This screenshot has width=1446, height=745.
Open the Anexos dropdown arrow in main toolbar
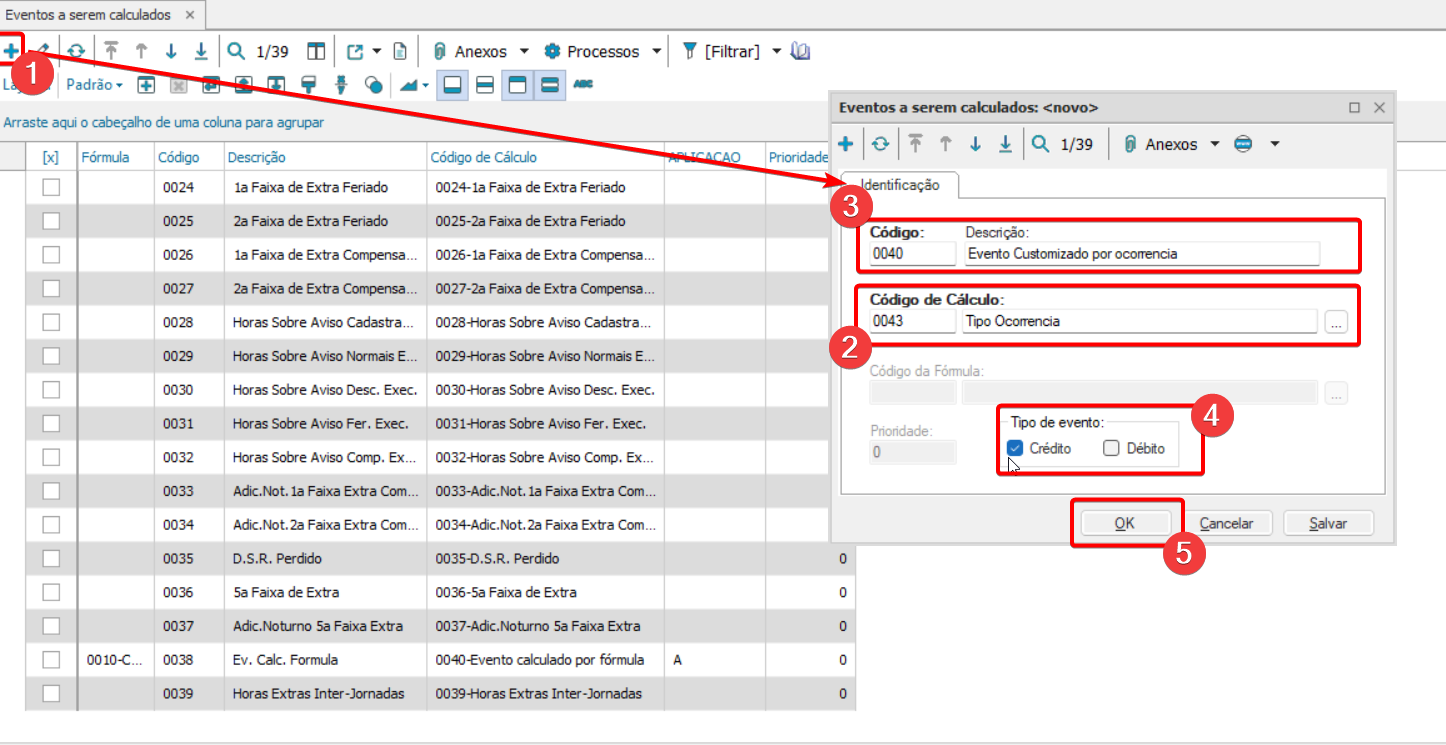(524, 51)
